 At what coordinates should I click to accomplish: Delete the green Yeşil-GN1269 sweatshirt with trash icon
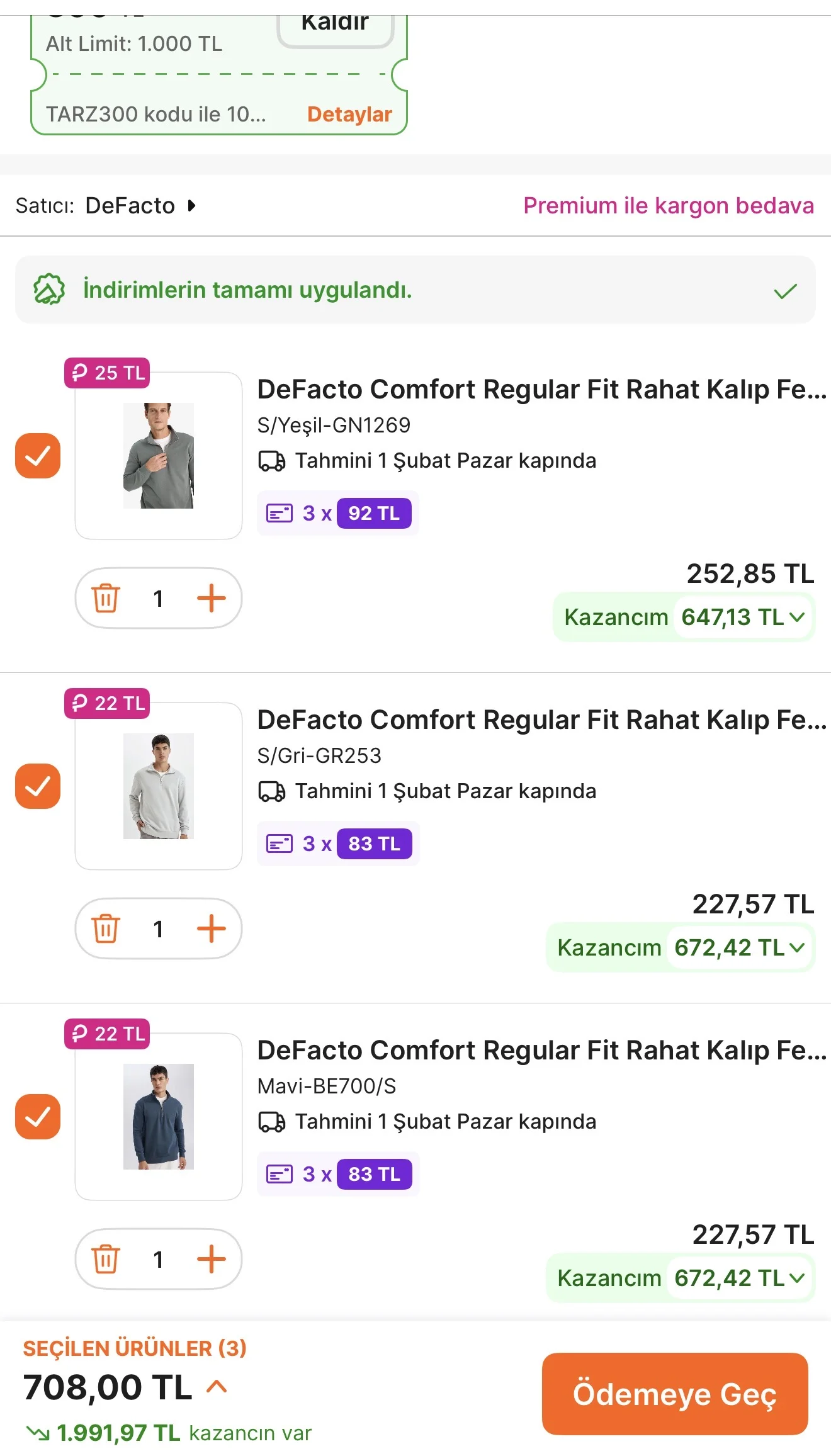click(x=106, y=598)
